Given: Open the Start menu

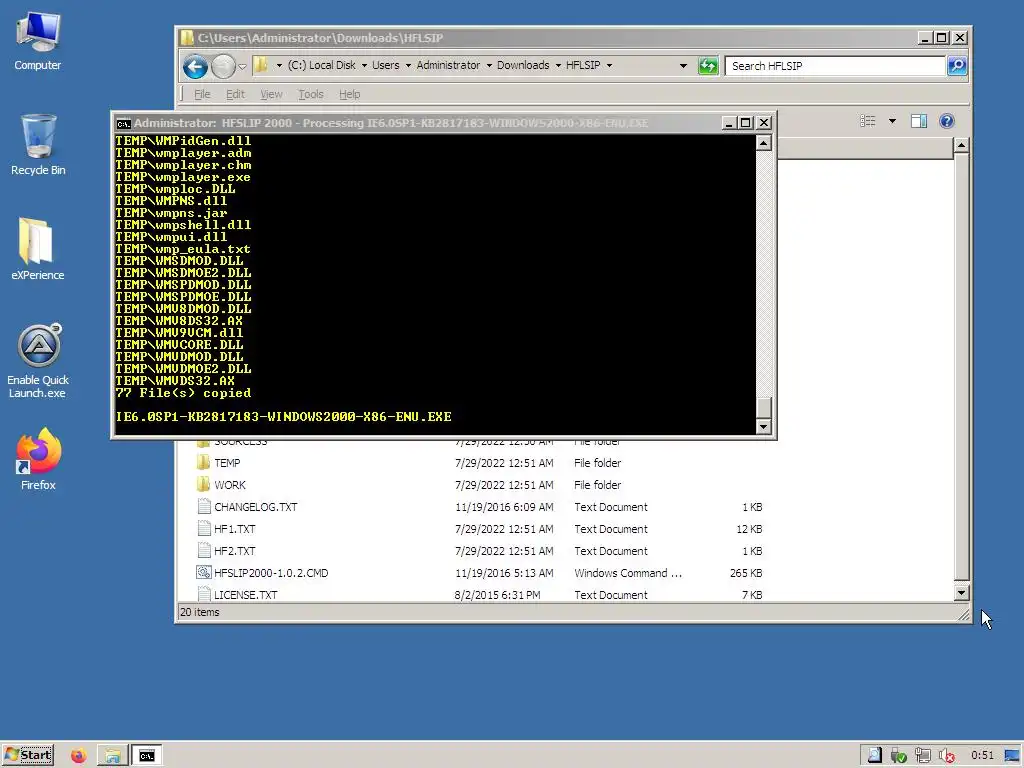Looking at the screenshot, I should [28, 756].
